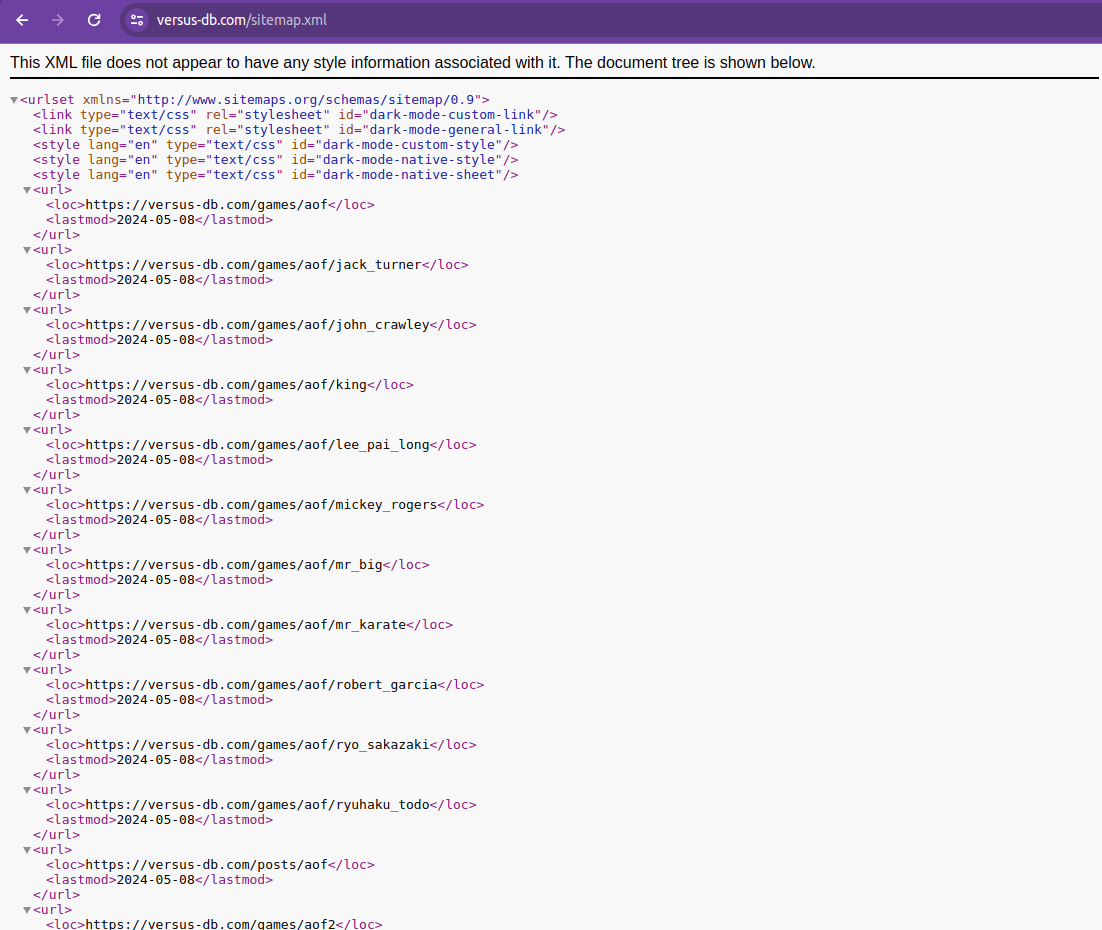
Task: Click style tag with id dark-mode-native-sheet
Action: point(276,175)
